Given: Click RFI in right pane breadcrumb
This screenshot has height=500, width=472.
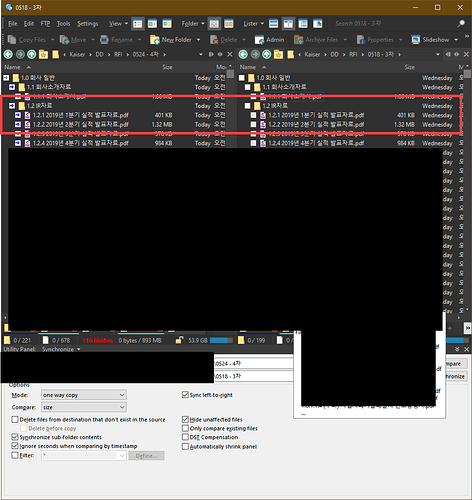Looking at the screenshot, I should tap(353, 54).
